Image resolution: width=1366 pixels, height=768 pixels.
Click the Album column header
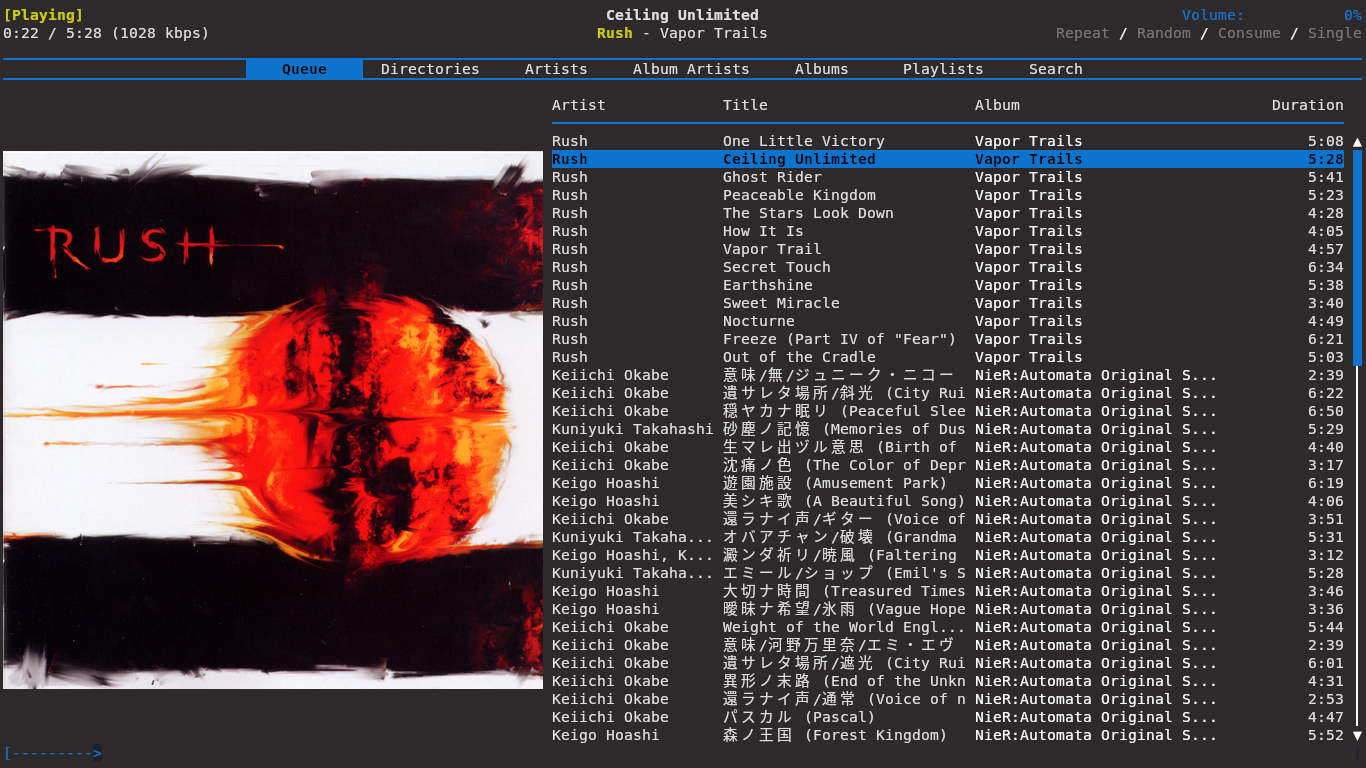pos(997,105)
